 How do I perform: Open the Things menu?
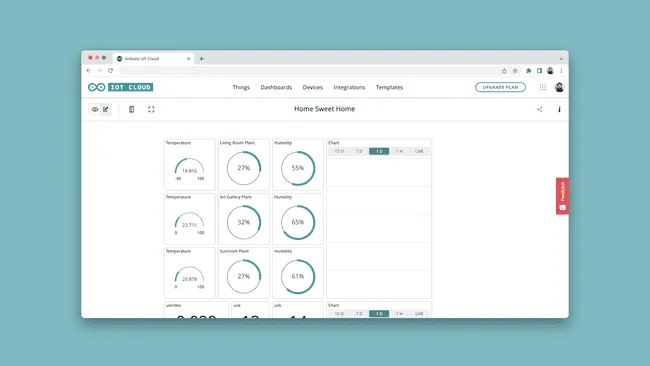click(x=241, y=87)
